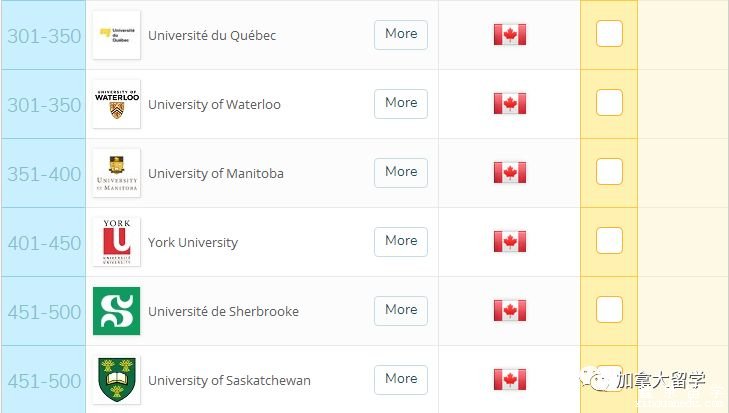Open the Université de Sherbrooke link
This screenshot has width=729, height=413.
pos(223,311)
